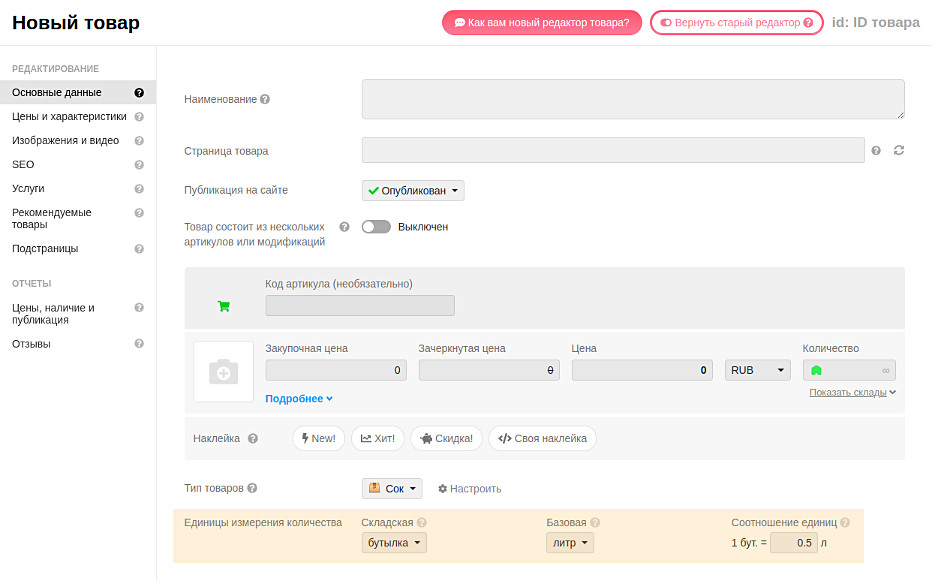Image resolution: width=932 pixels, height=581 pixels.
Task: Click the refresh icon beside Страница товара
Action: [898, 150]
